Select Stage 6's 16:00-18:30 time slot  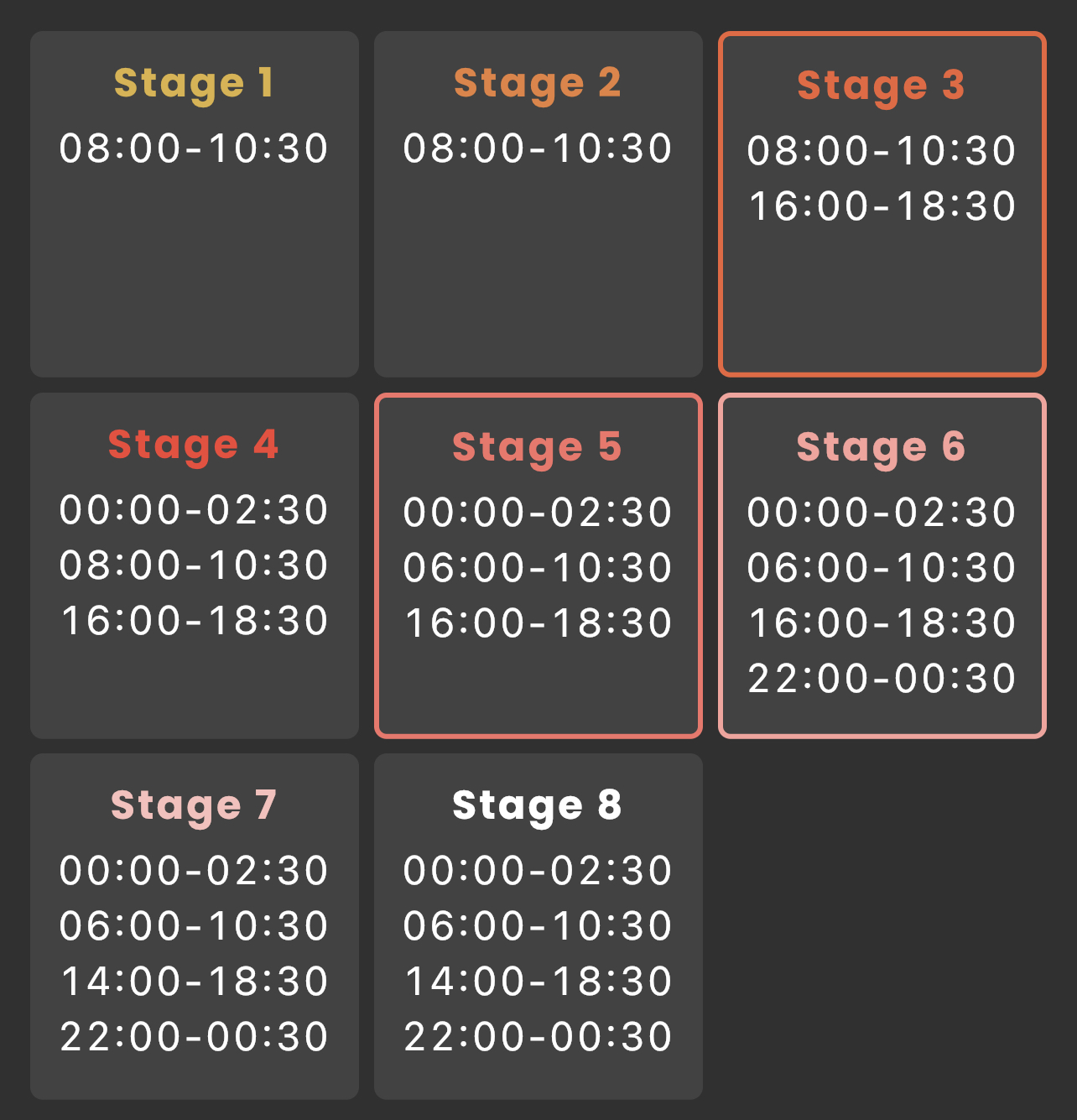pos(882,623)
